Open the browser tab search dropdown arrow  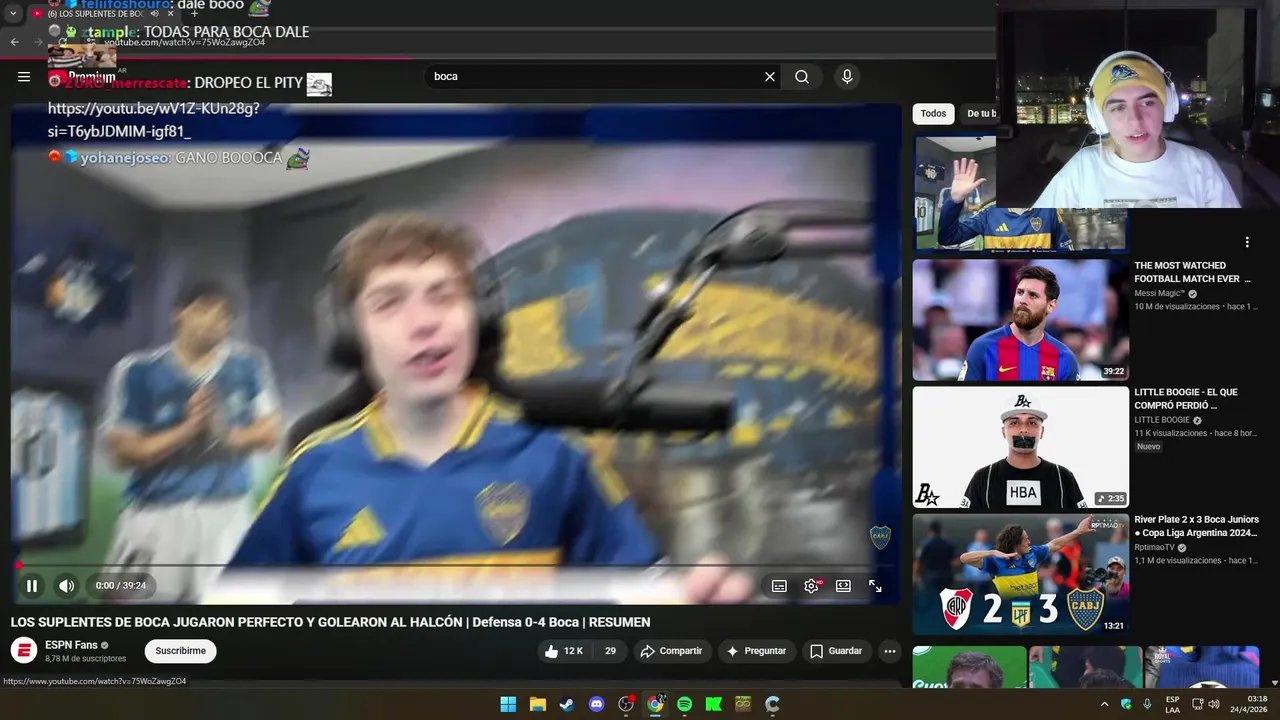[x=13, y=14]
